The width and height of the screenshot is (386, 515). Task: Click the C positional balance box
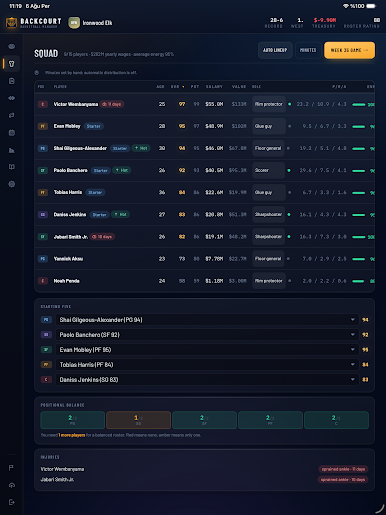[x=336, y=420]
